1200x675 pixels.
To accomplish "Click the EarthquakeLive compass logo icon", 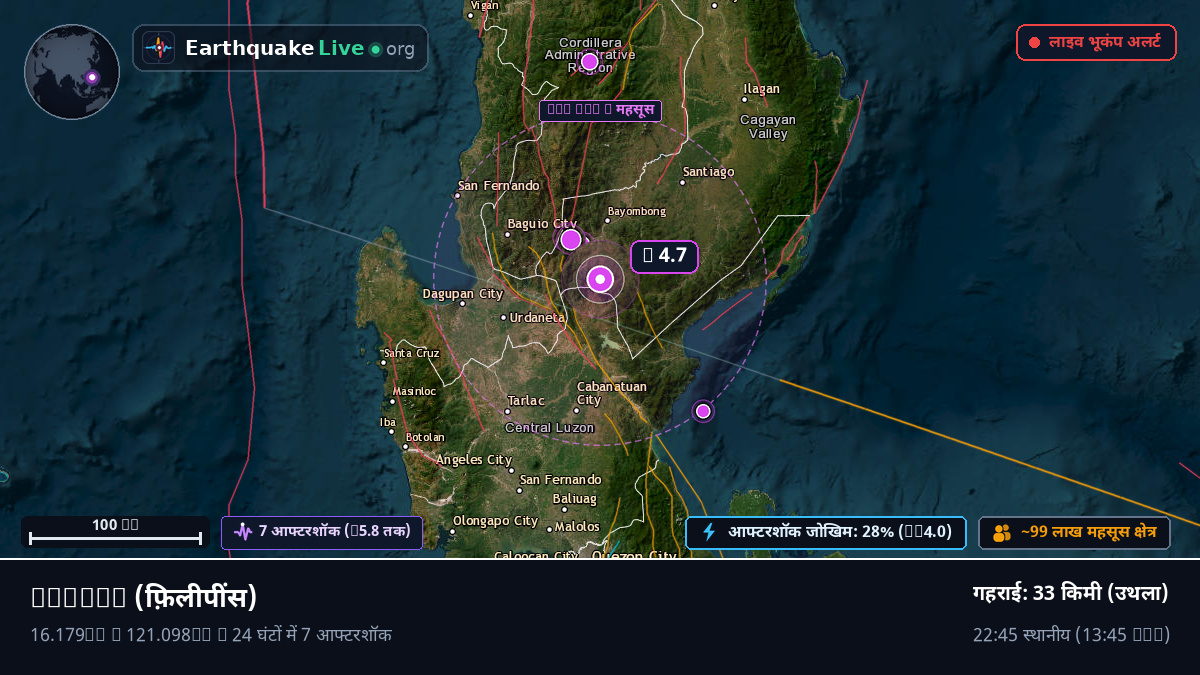I will tap(159, 48).
